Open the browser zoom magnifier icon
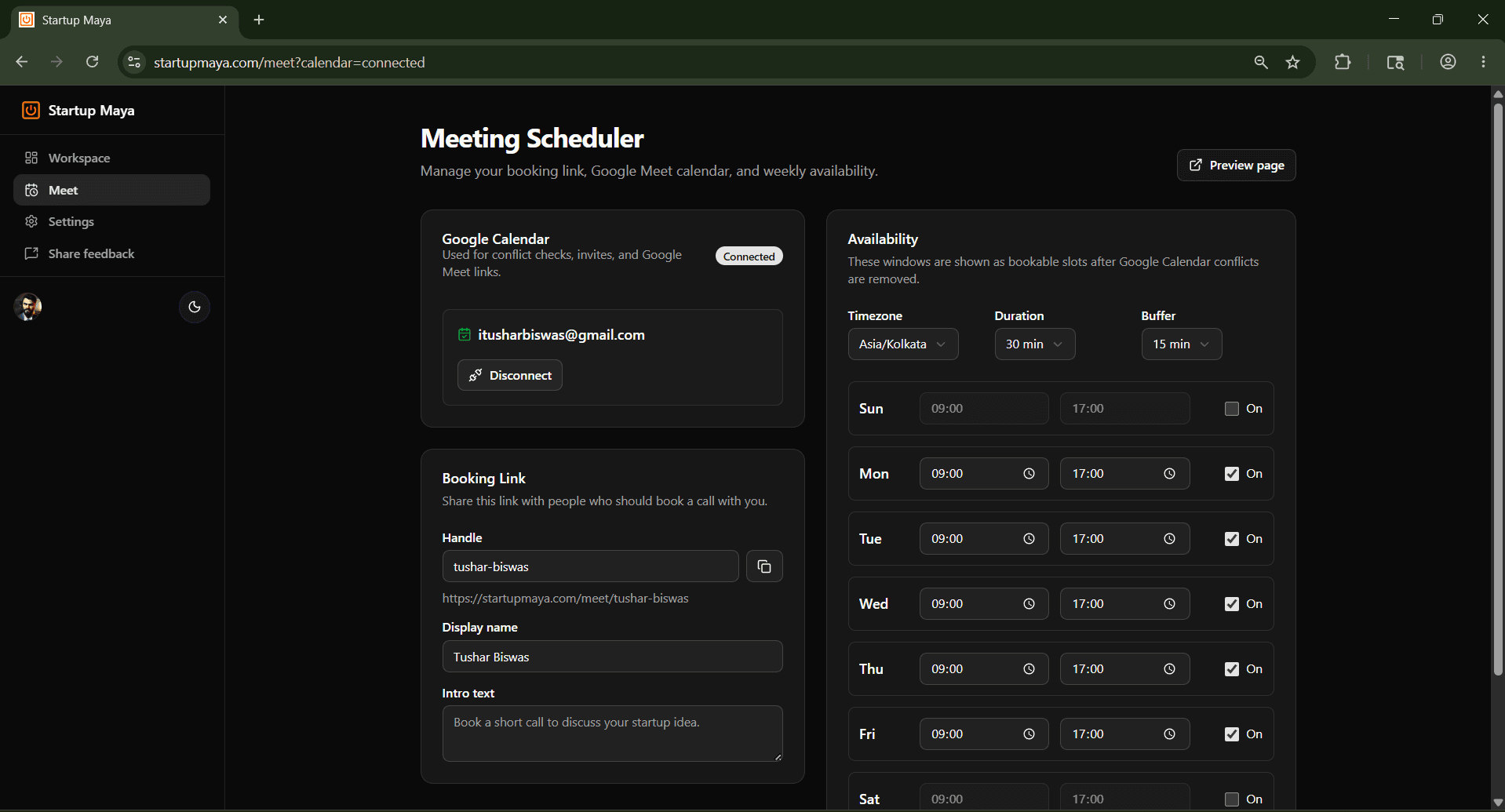Viewport: 1505px width, 812px height. pyautogui.click(x=1261, y=62)
